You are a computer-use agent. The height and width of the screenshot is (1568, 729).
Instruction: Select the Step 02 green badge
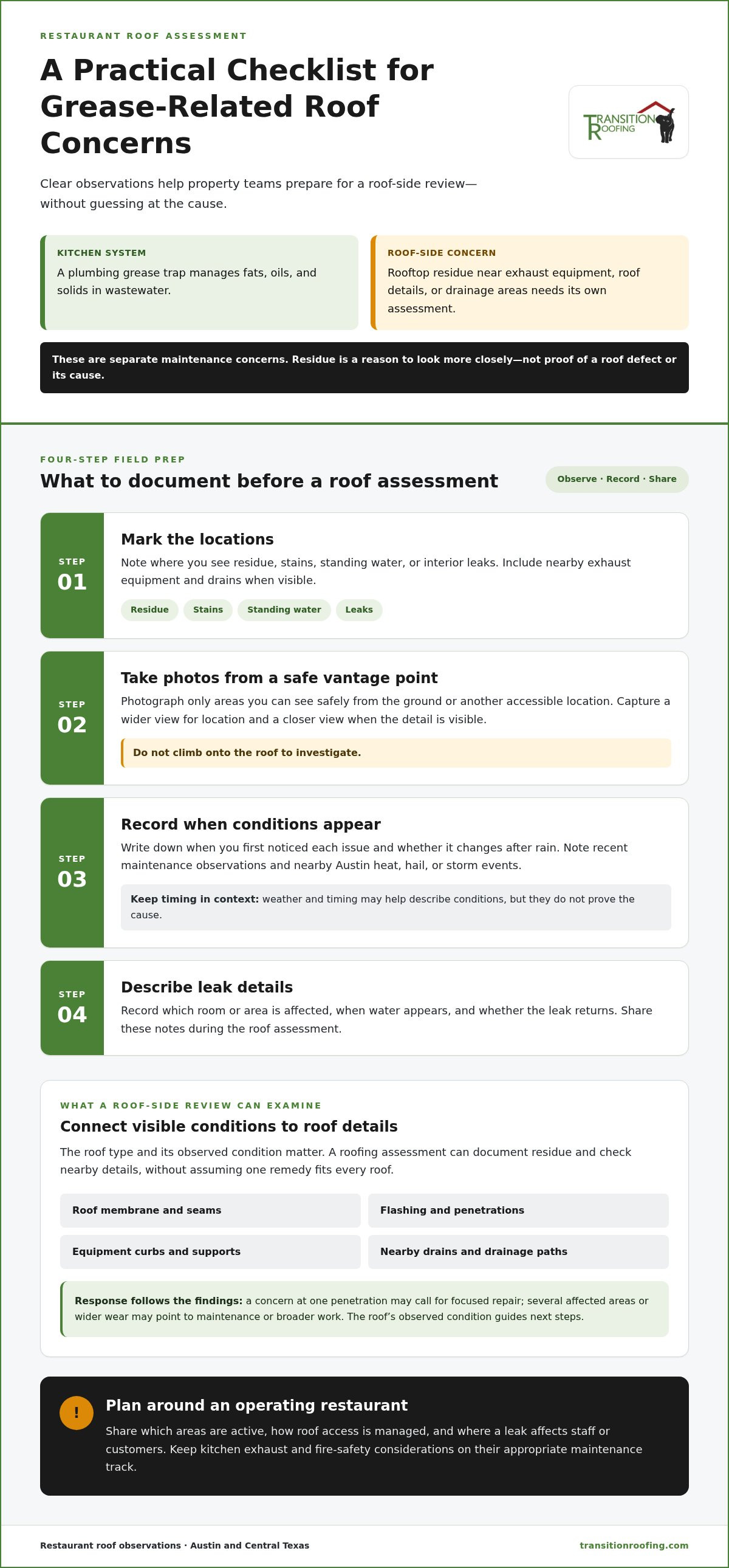pyautogui.click(x=72, y=718)
